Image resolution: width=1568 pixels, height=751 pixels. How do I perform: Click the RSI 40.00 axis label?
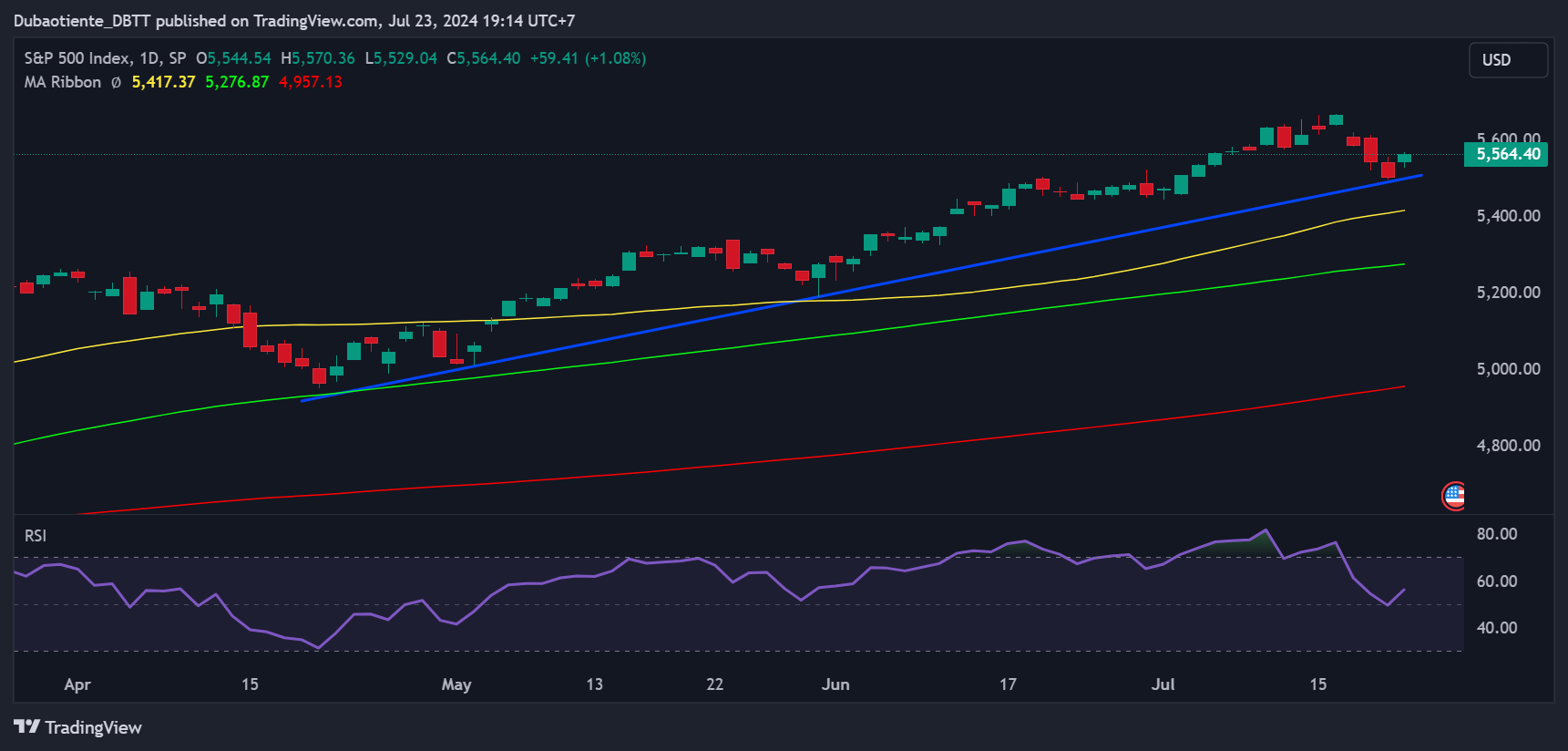click(x=1497, y=628)
